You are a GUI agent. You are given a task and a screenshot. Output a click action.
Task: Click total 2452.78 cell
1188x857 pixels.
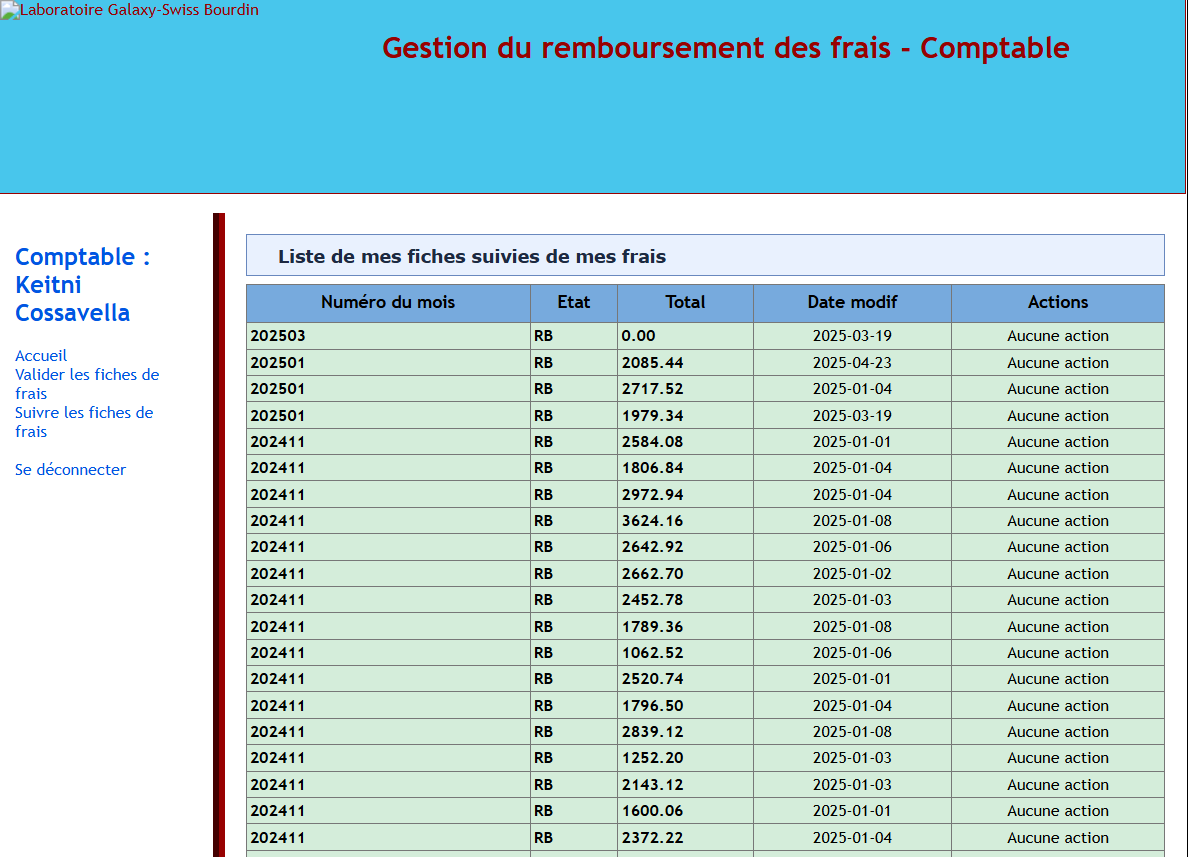pos(686,599)
